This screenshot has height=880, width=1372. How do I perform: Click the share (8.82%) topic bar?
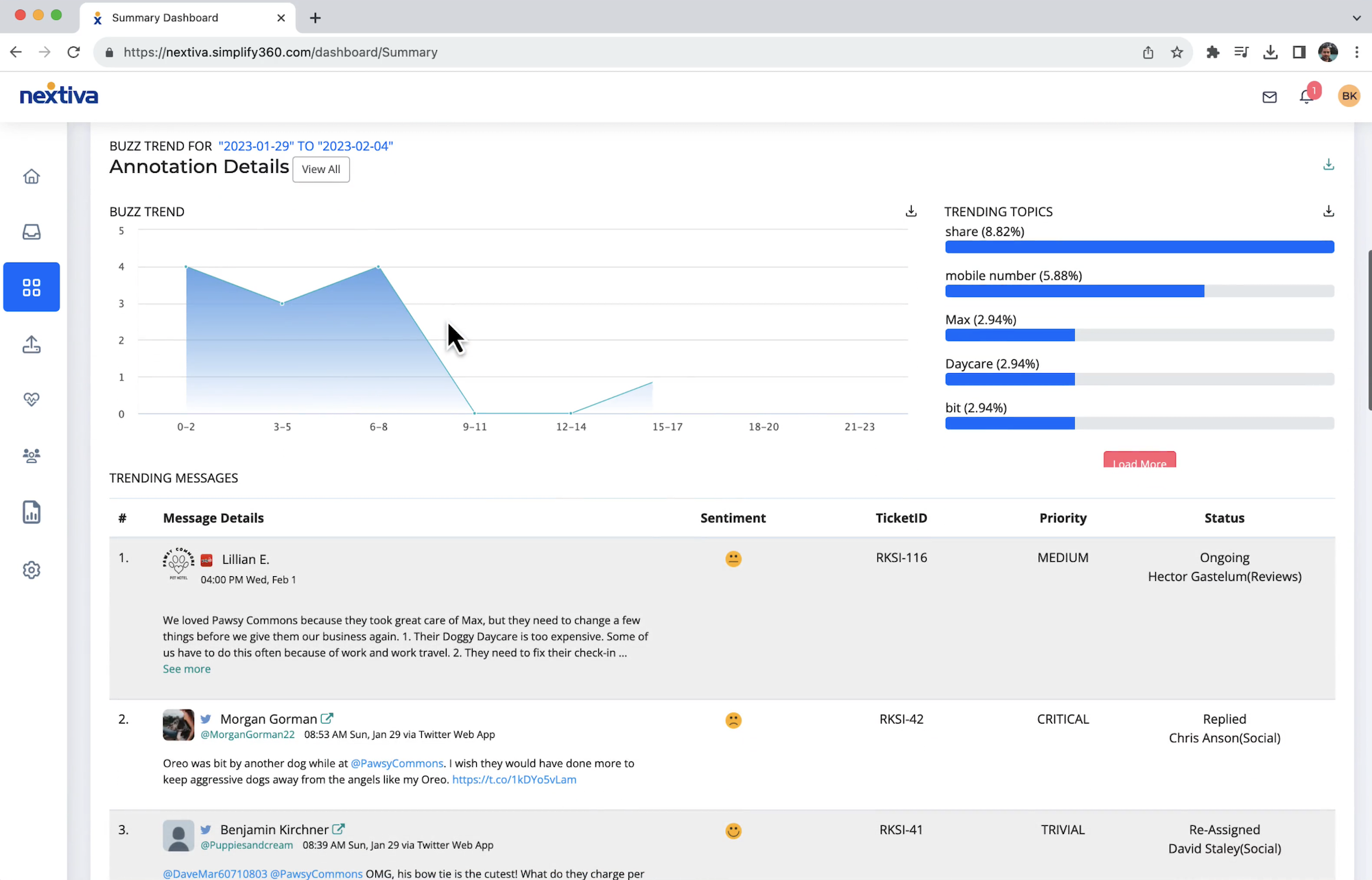coord(1139,247)
